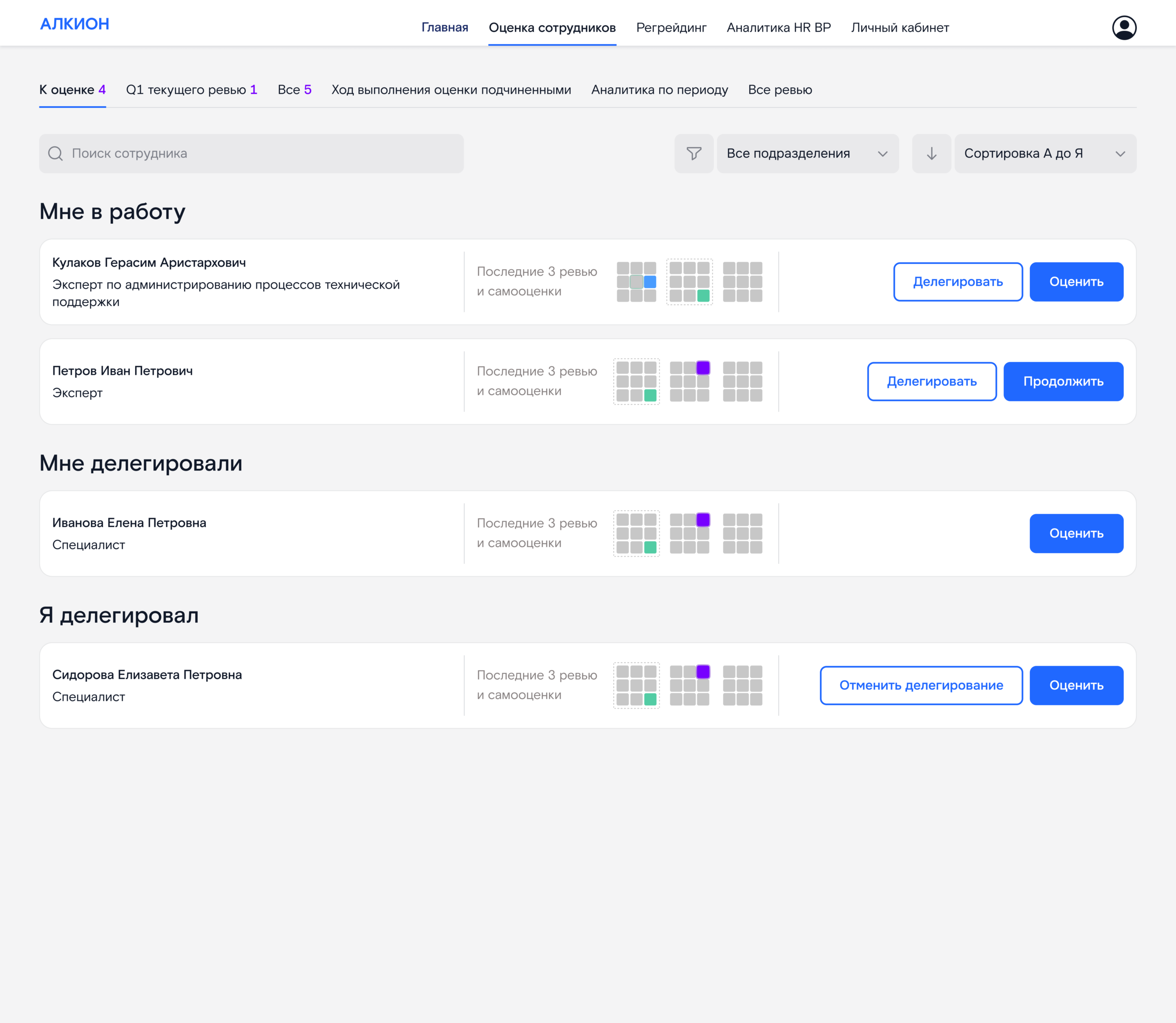Open the Сортировка А до Я dropdown
The width and height of the screenshot is (1176, 1023).
pos(1045,153)
